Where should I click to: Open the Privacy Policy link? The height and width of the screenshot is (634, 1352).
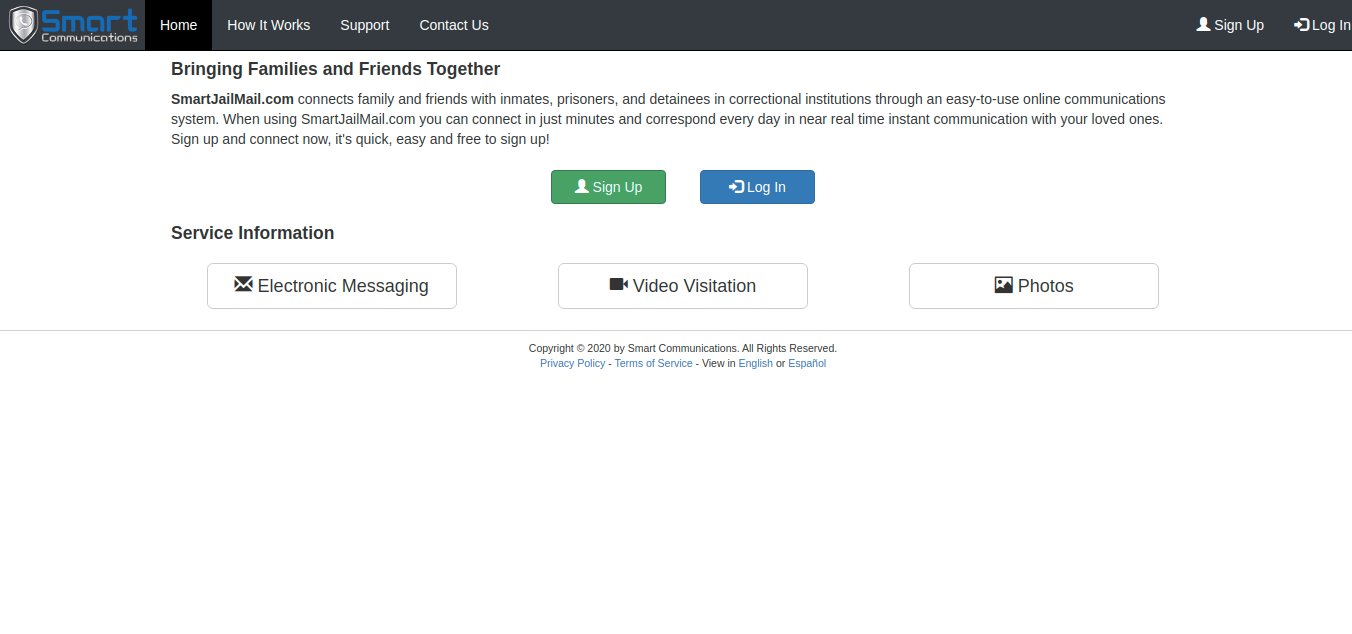(572, 363)
